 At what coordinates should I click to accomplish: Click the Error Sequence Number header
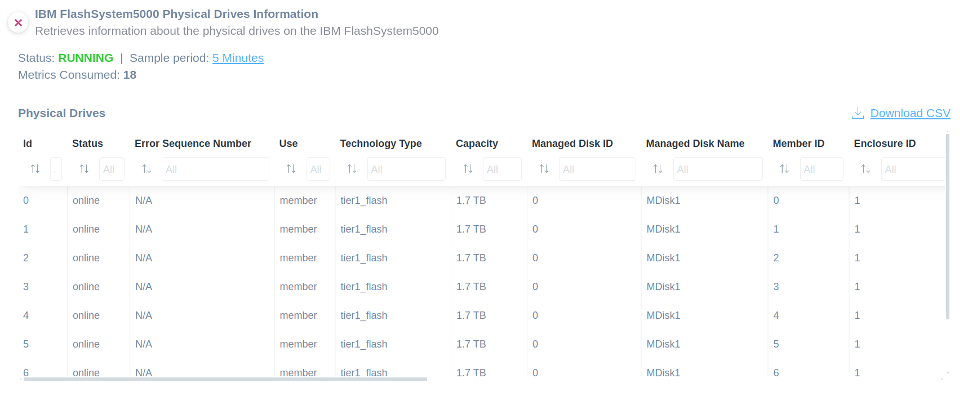click(193, 144)
